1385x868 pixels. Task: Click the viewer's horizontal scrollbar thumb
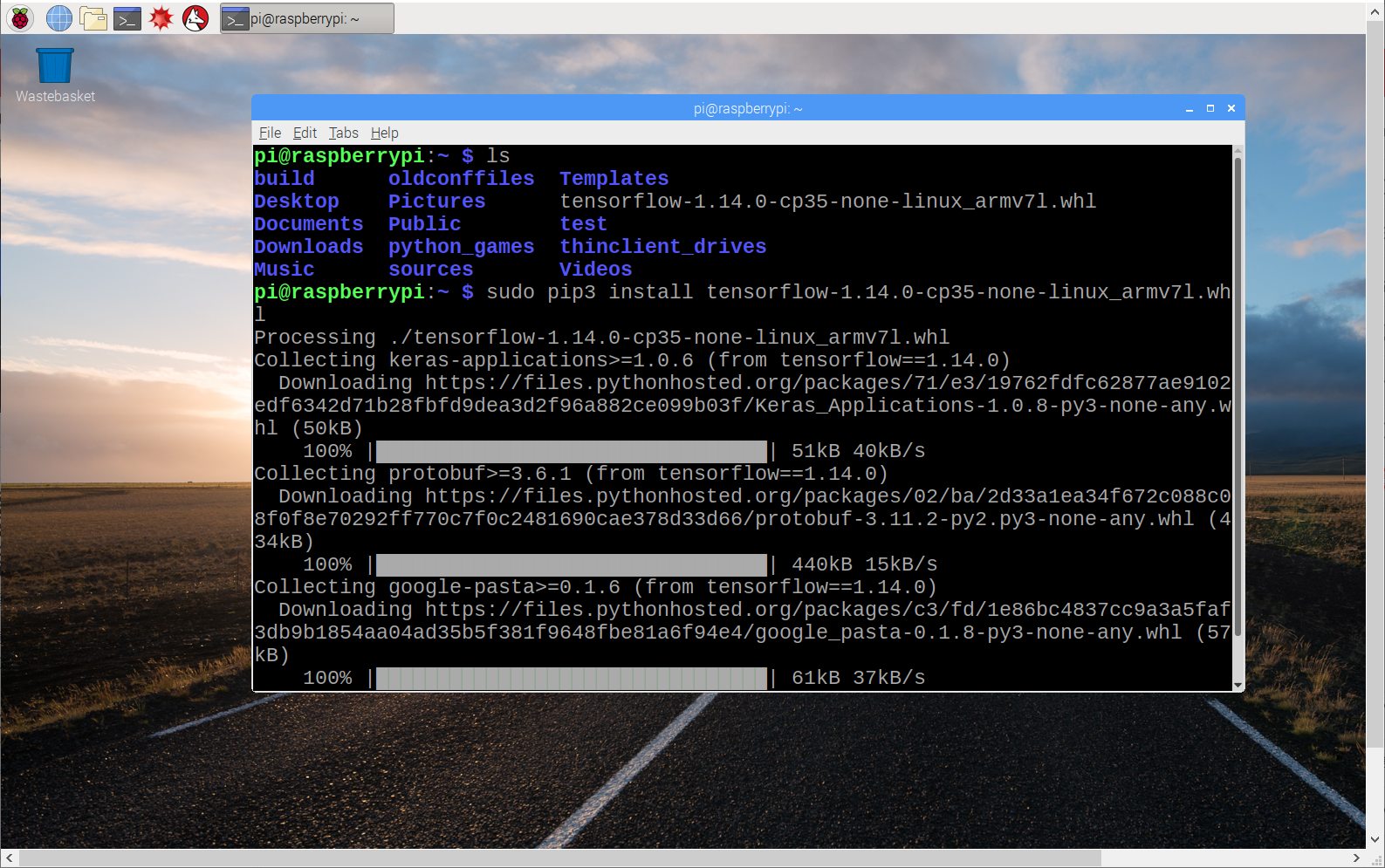click(559, 858)
